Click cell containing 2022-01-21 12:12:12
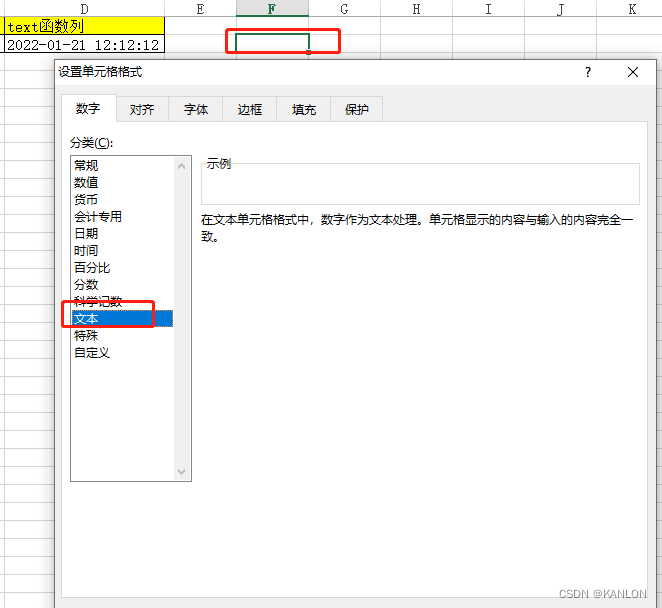662x608 pixels. (84, 44)
